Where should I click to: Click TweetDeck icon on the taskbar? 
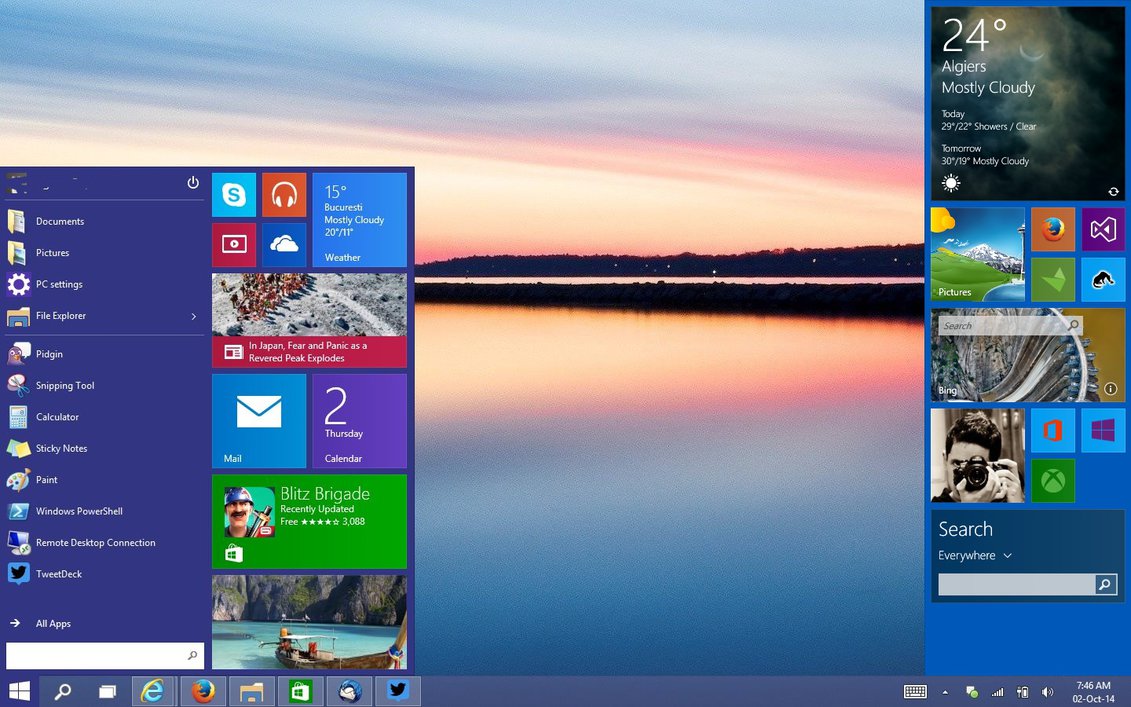[398, 691]
